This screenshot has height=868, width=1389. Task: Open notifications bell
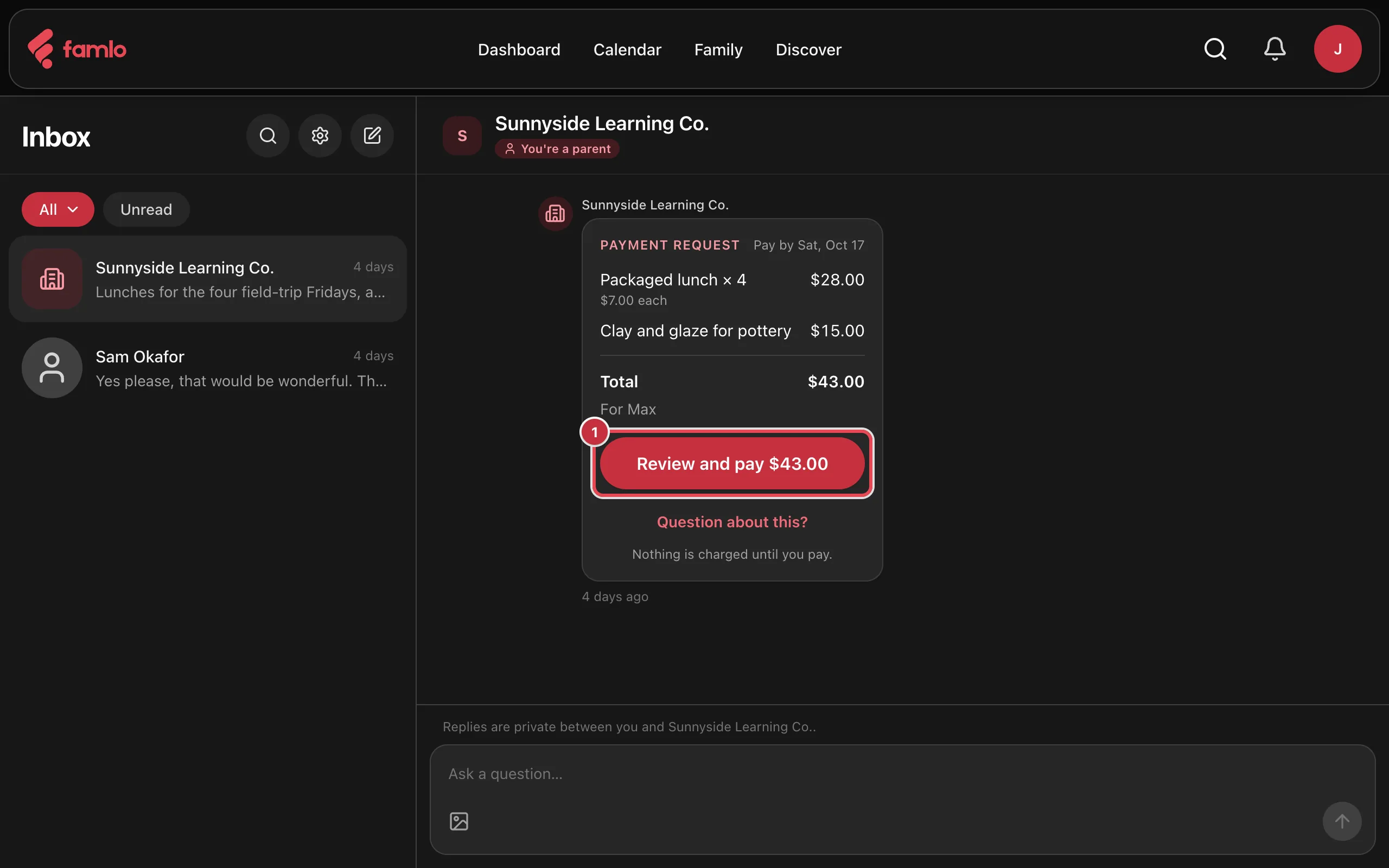1275,49
